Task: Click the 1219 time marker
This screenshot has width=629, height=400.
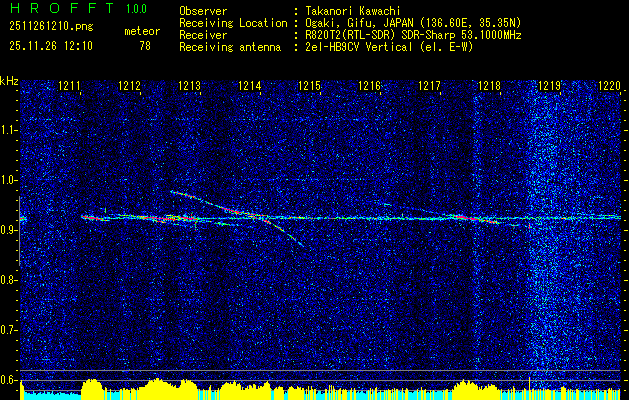Action: (x=550, y=87)
